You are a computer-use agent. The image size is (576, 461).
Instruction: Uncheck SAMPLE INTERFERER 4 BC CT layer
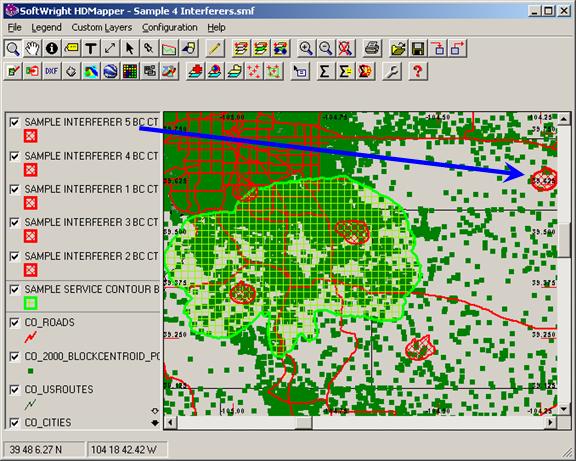click(x=14, y=156)
